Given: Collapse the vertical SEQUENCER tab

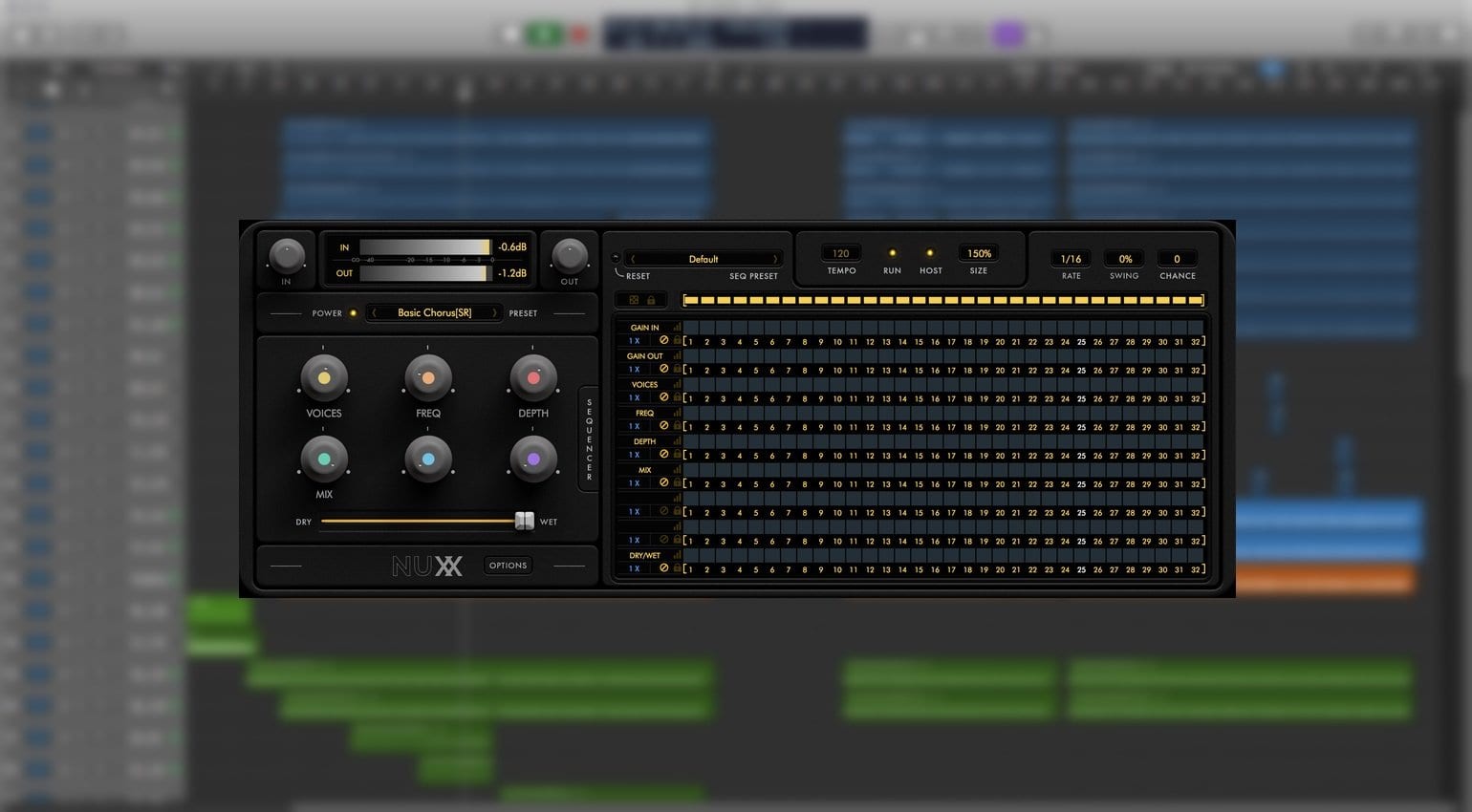Looking at the screenshot, I should pyautogui.click(x=589, y=439).
